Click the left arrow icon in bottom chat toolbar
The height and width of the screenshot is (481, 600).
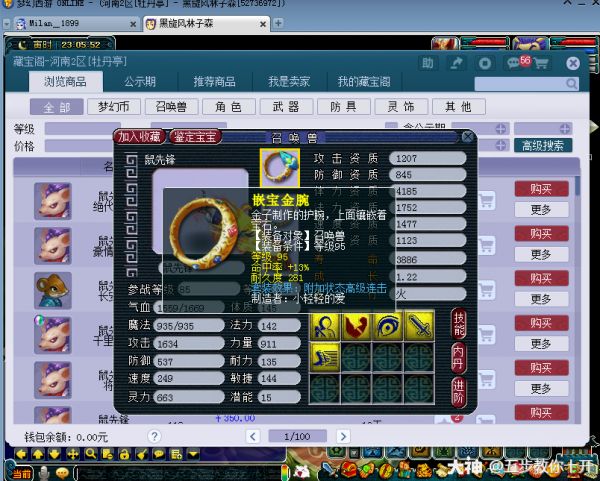click(21, 454)
